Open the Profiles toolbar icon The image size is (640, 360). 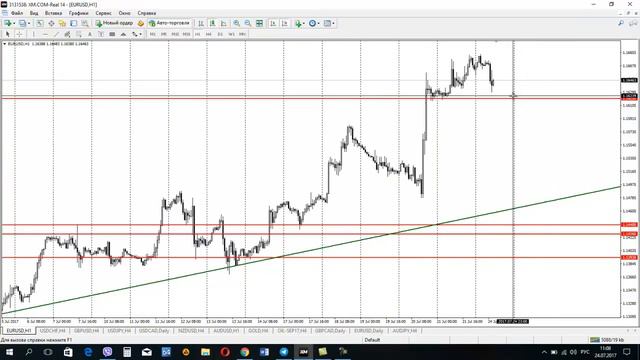click(x=22, y=23)
